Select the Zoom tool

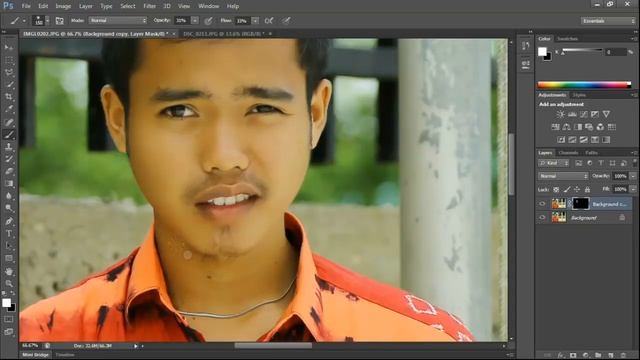9,283
